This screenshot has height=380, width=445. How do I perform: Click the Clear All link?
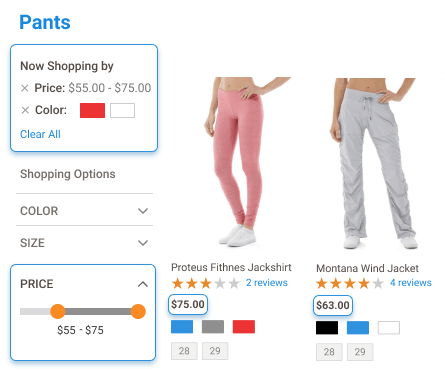point(40,134)
